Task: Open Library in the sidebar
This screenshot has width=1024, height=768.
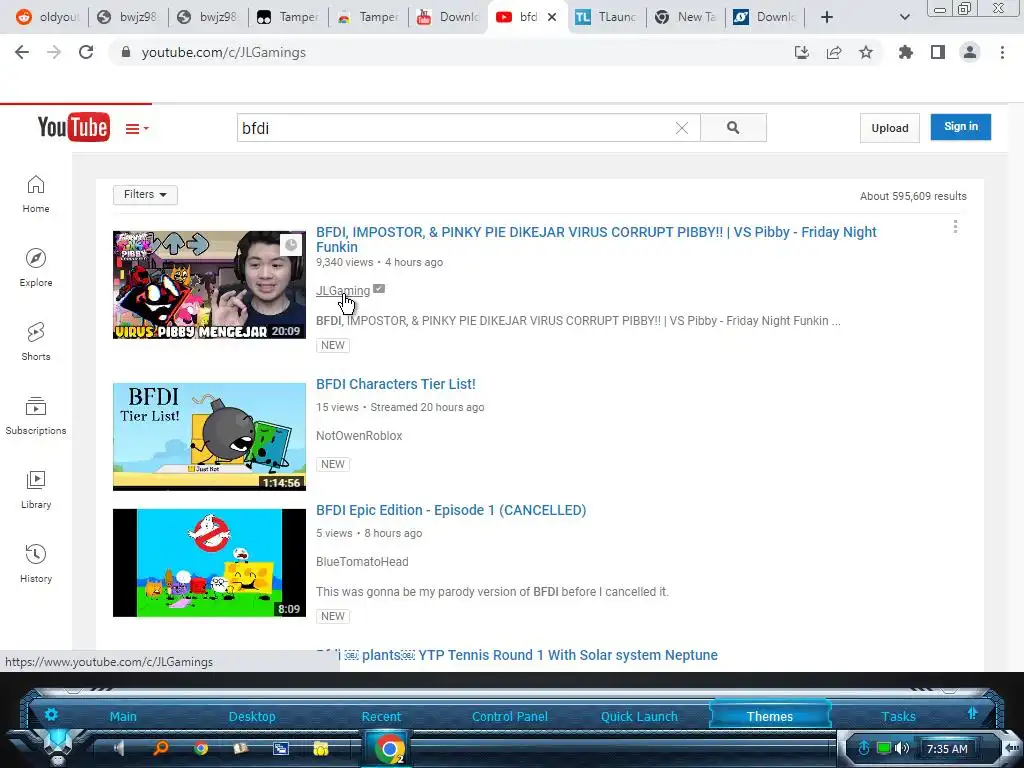Action: pos(36,490)
